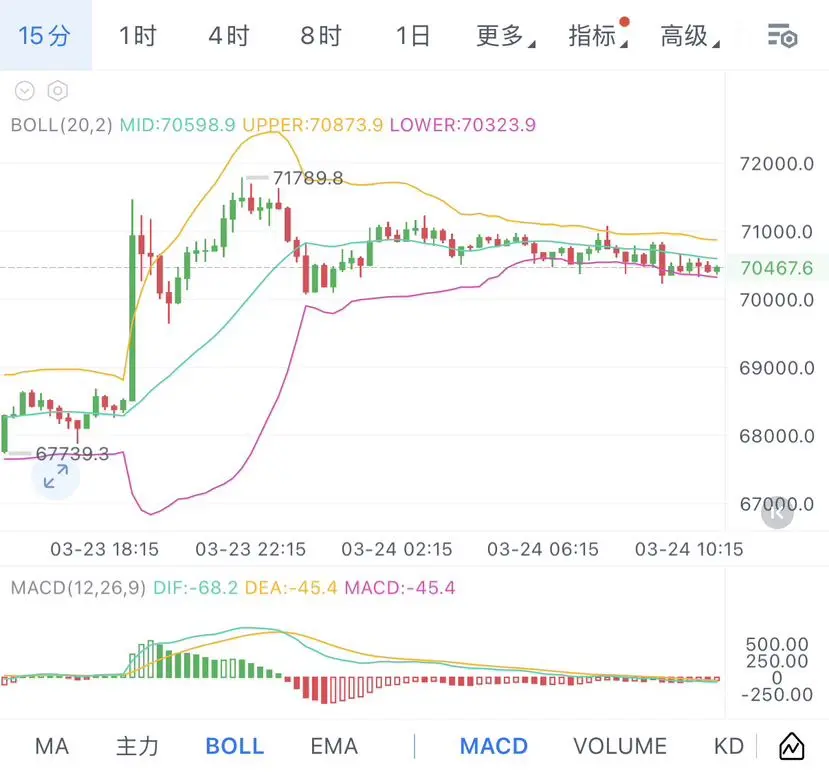Tap the 03-23 18:15 time label

105,549
